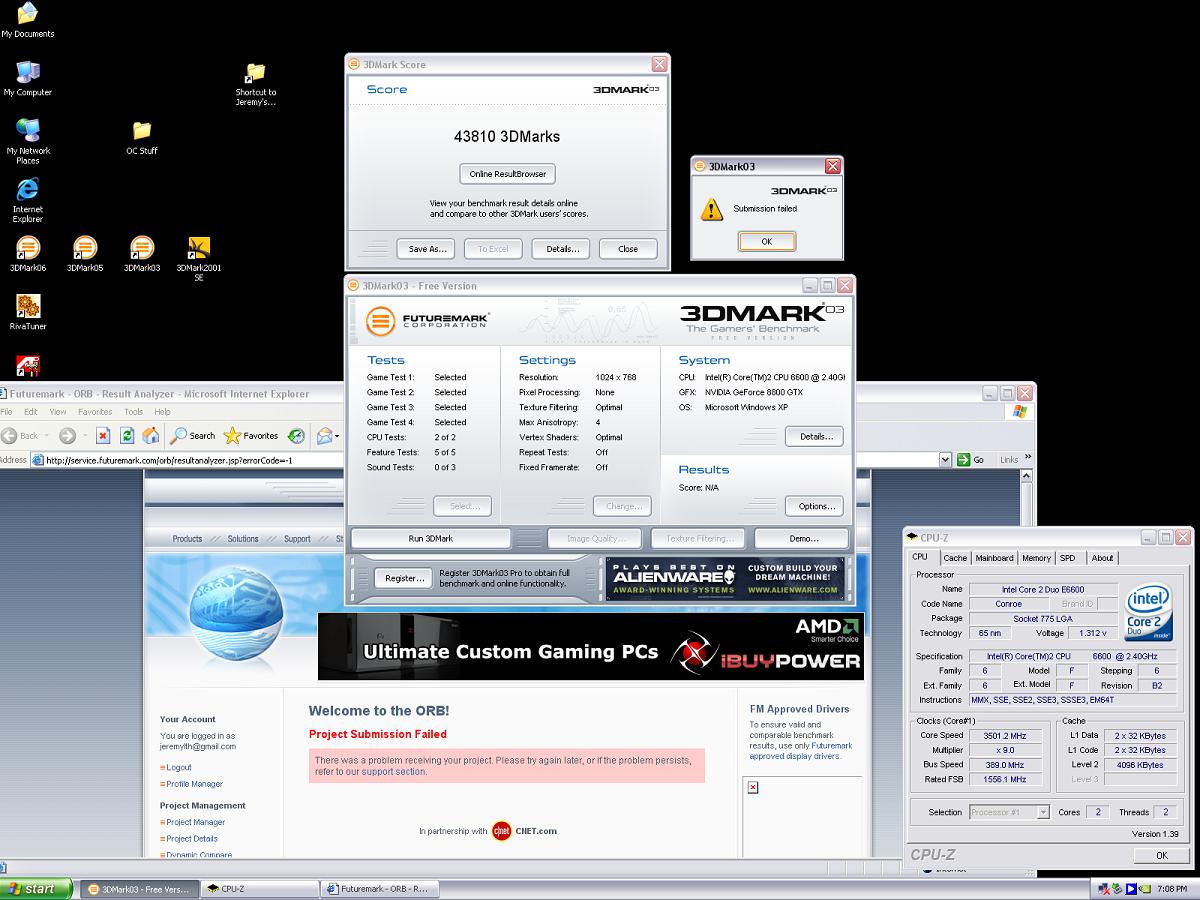Open the IE Favorites menu
Image resolution: width=1200 pixels, height=900 pixels.
(x=95, y=412)
